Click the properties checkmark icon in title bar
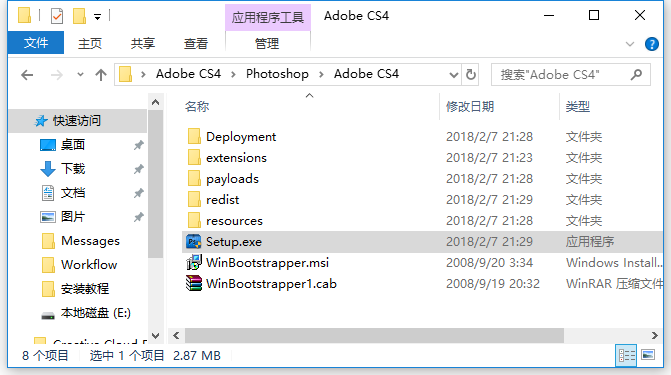 click(x=57, y=16)
